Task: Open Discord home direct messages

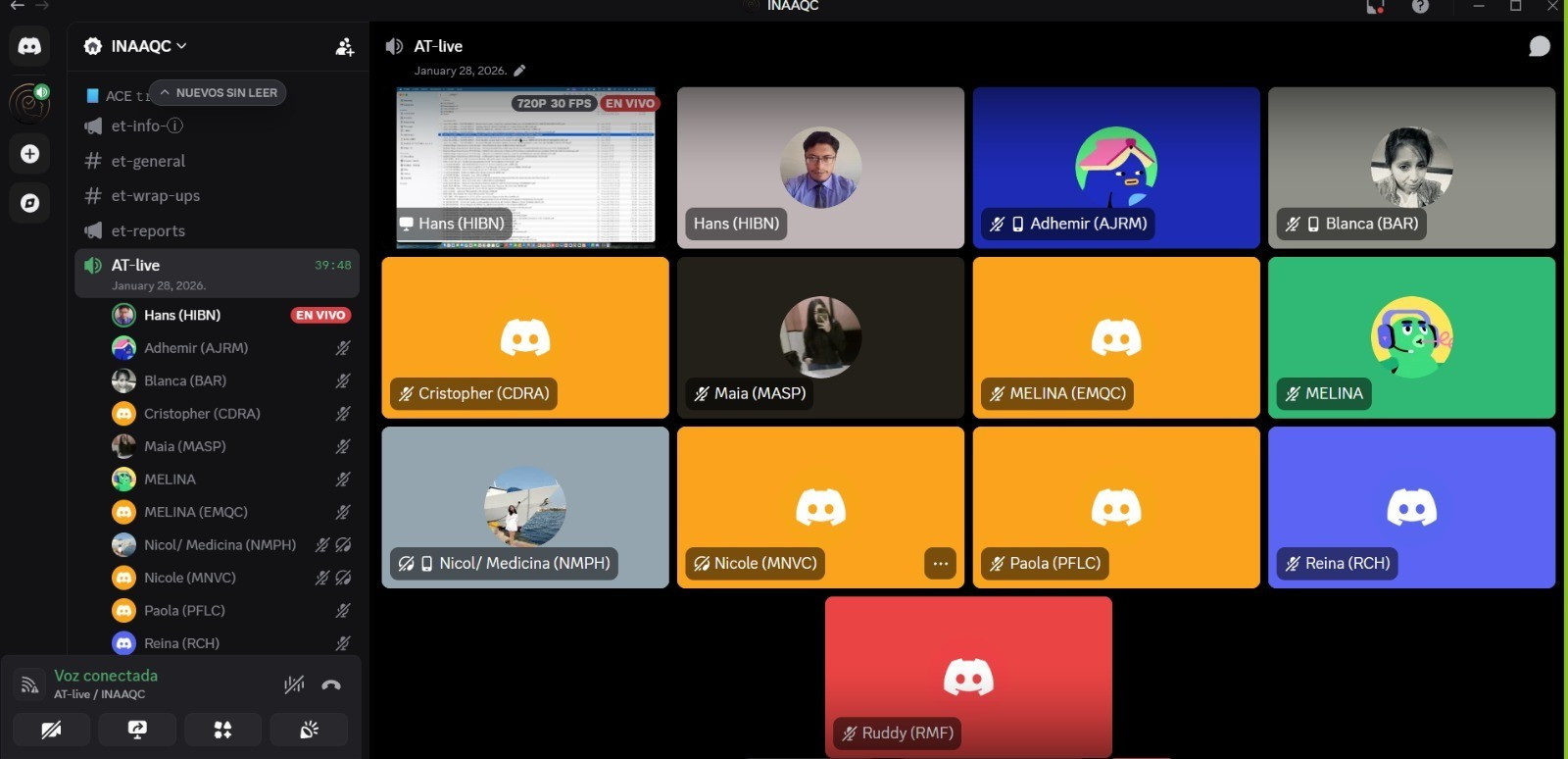Action: [29, 46]
